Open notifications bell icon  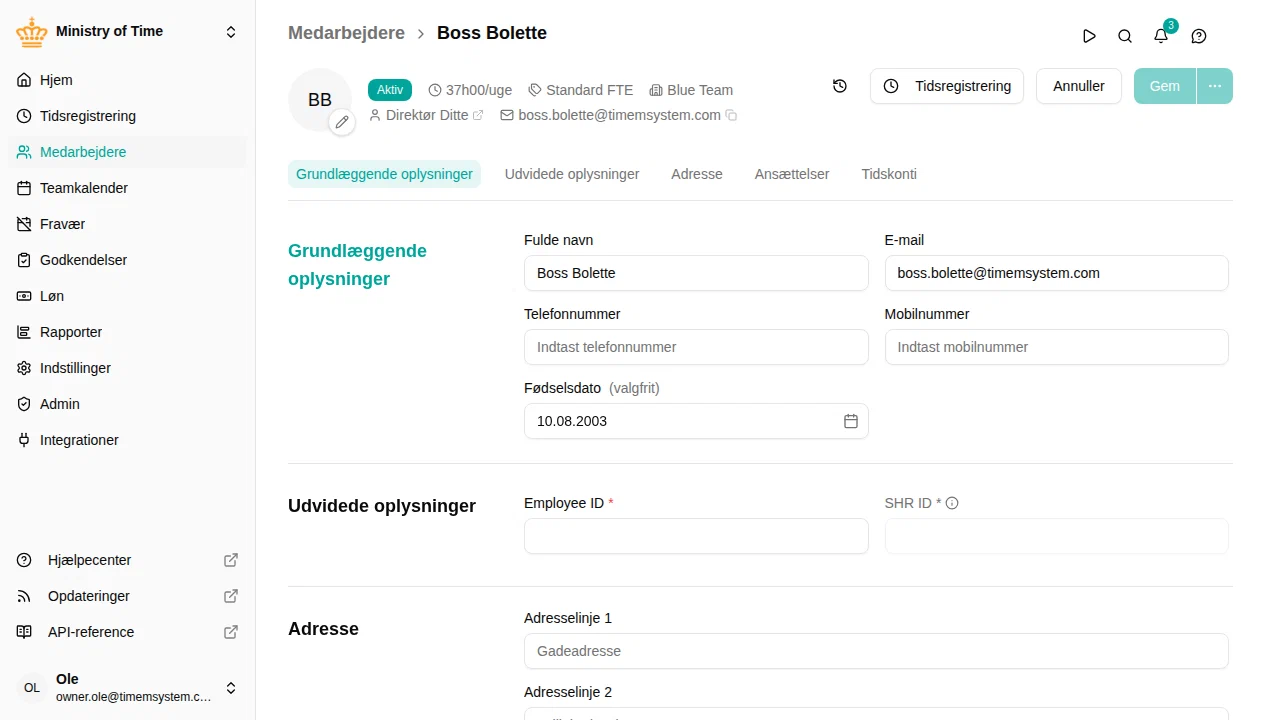pos(1161,36)
